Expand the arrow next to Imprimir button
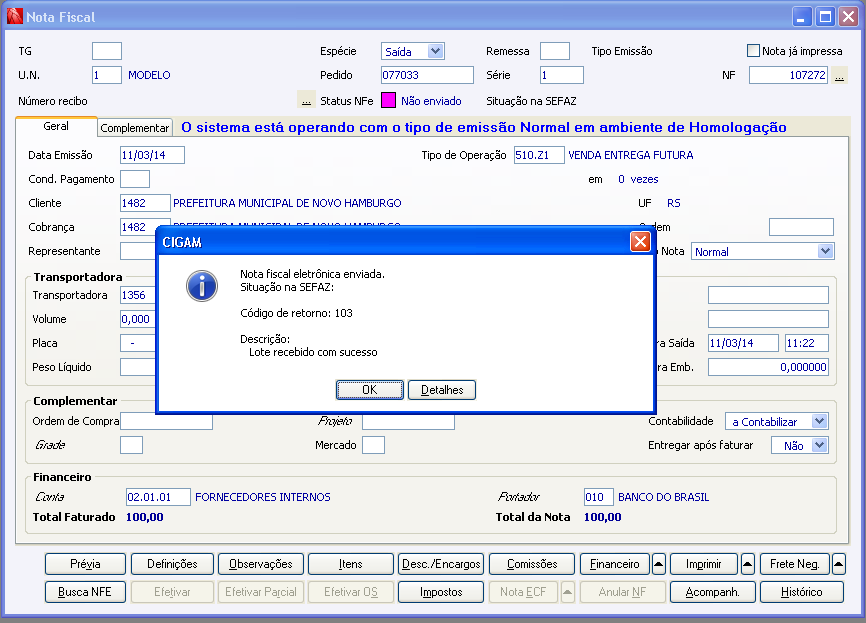The image size is (866, 623). pyautogui.click(x=747, y=564)
